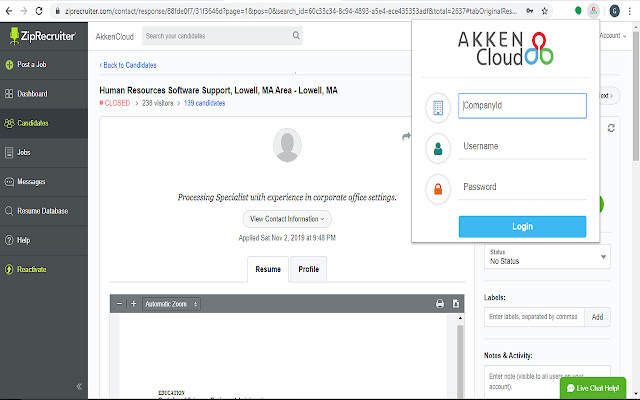Open the Account dropdown menu
Screen dimensions: 640x400
click(613, 36)
